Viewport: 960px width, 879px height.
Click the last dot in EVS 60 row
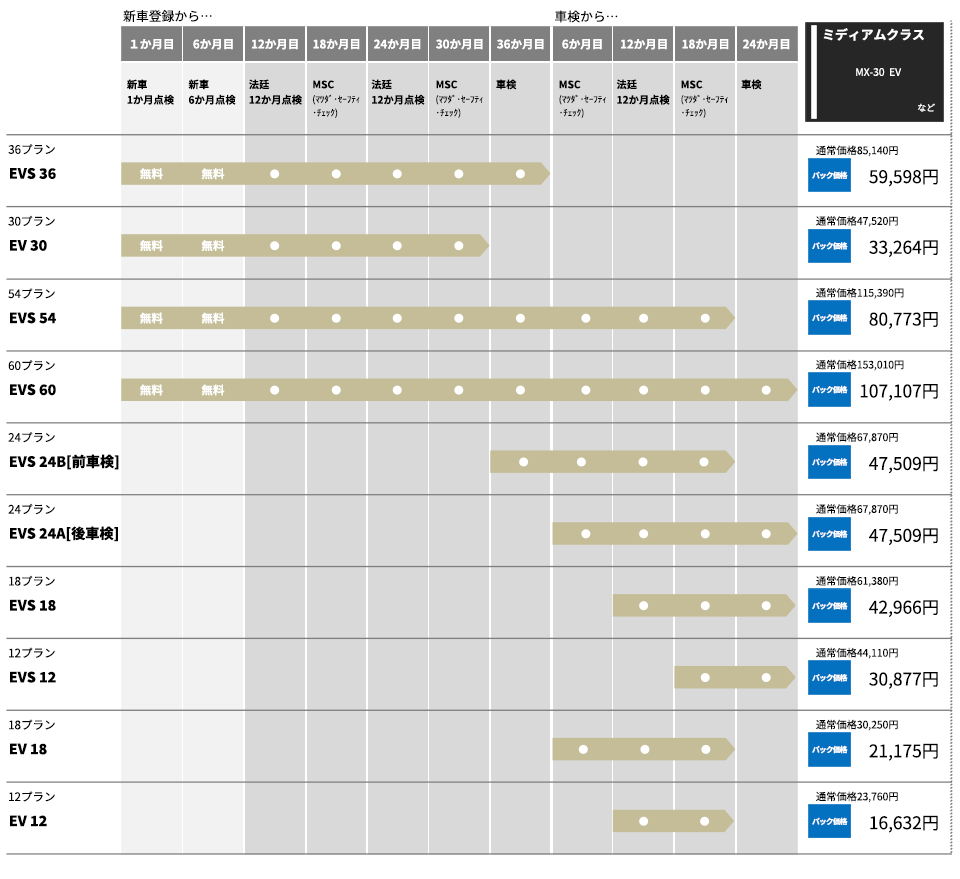click(x=766, y=389)
